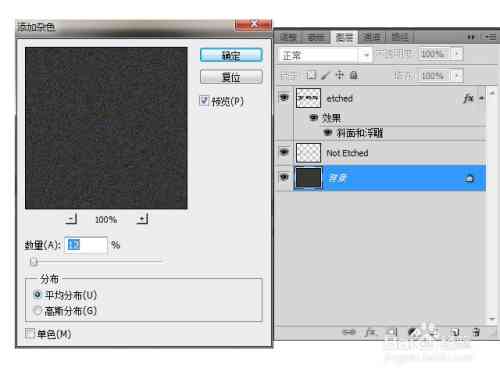
Task: Switch to the 通道 Channels tab
Action: click(371, 37)
